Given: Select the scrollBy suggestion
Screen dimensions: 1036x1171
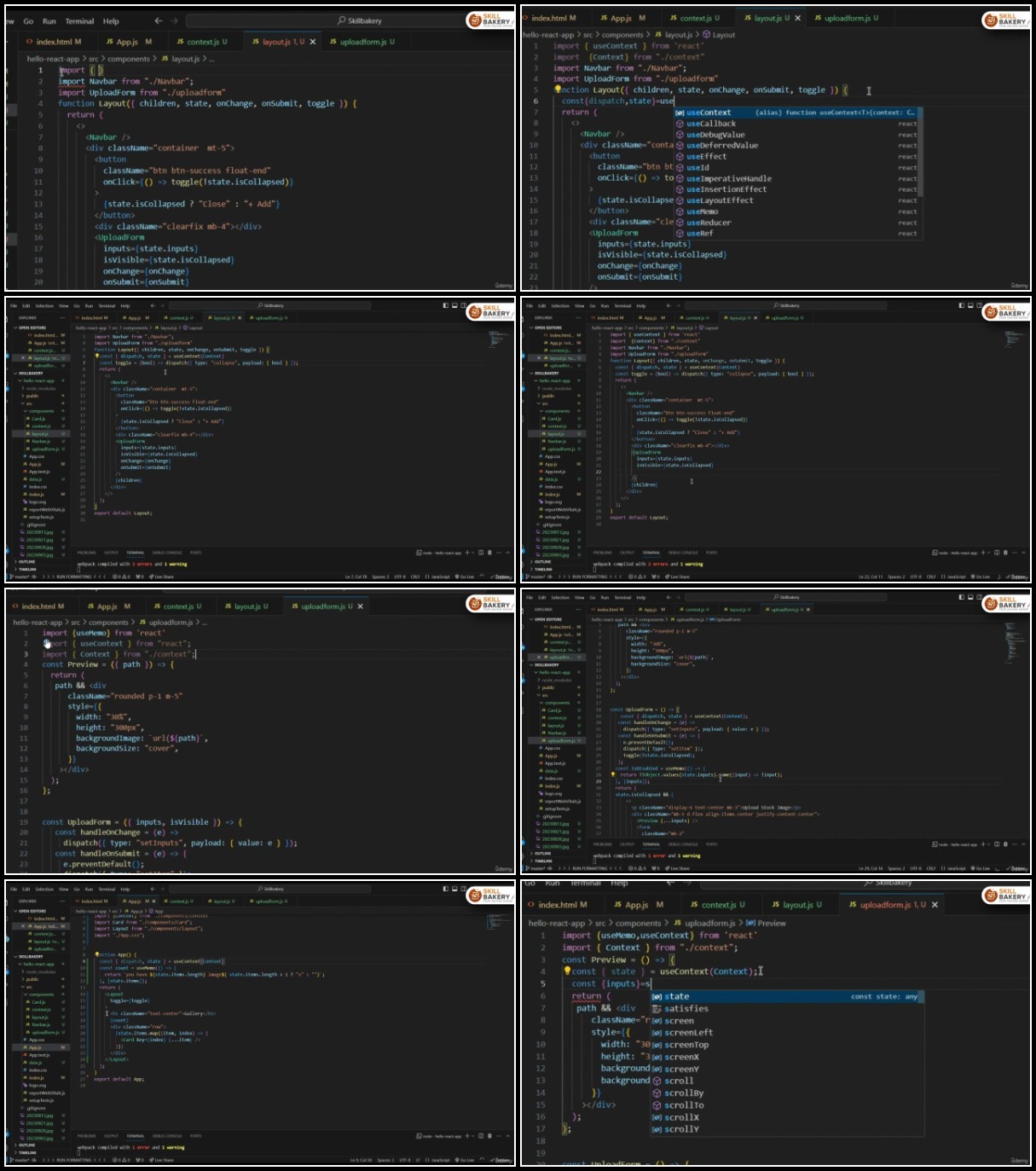Looking at the screenshot, I should pyautogui.click(x=786, y=1093).
